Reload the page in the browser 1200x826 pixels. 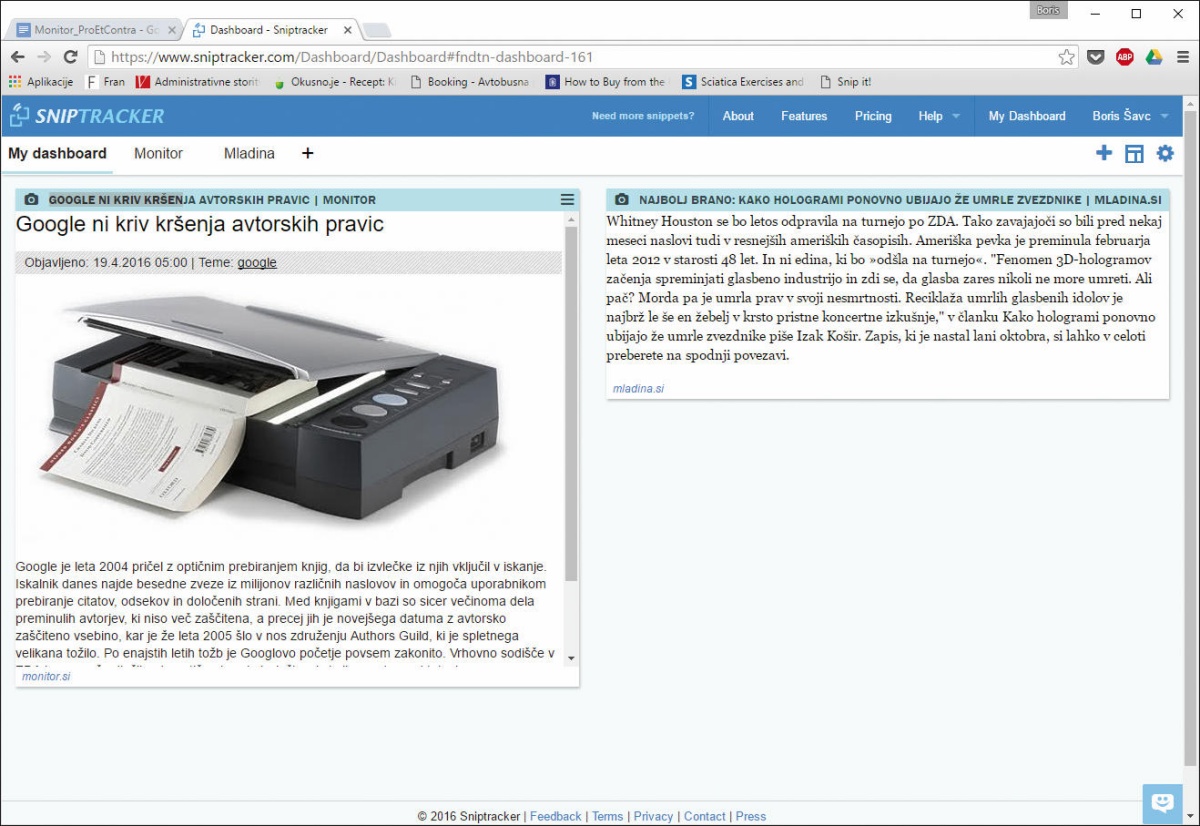70,57
